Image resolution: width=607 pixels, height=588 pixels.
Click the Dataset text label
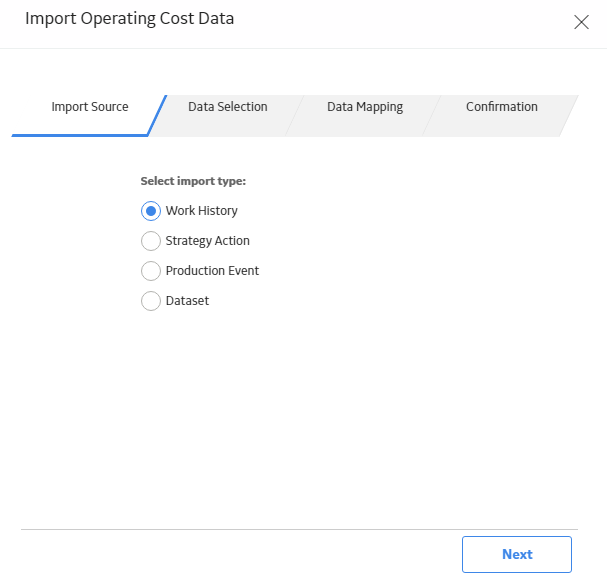coord(187,301)
